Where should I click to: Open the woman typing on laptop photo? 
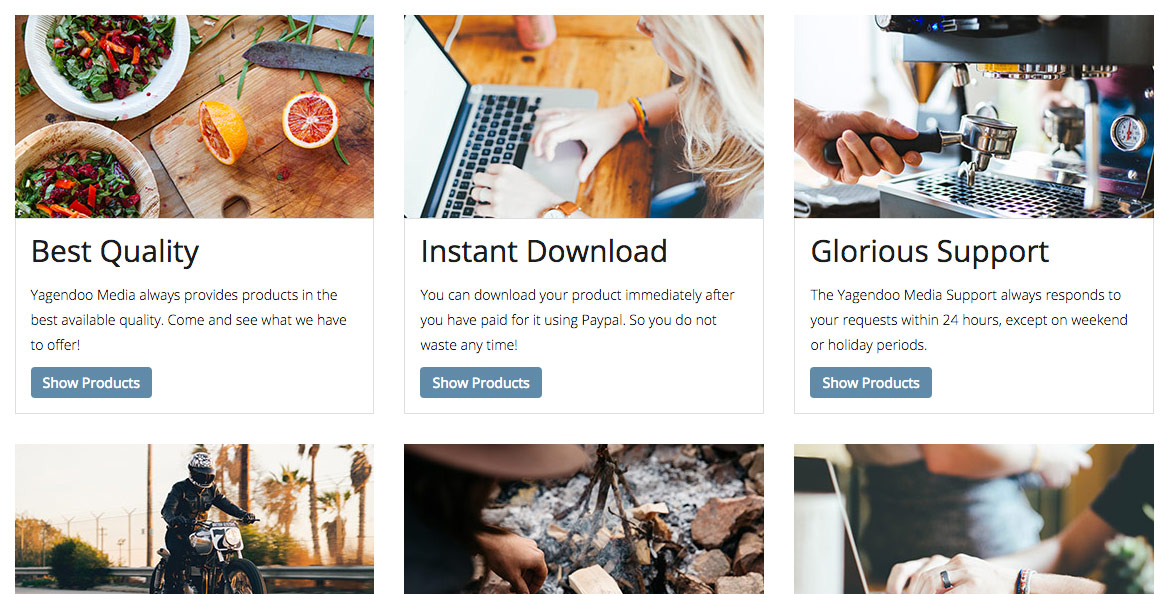(x=584, y=116)
